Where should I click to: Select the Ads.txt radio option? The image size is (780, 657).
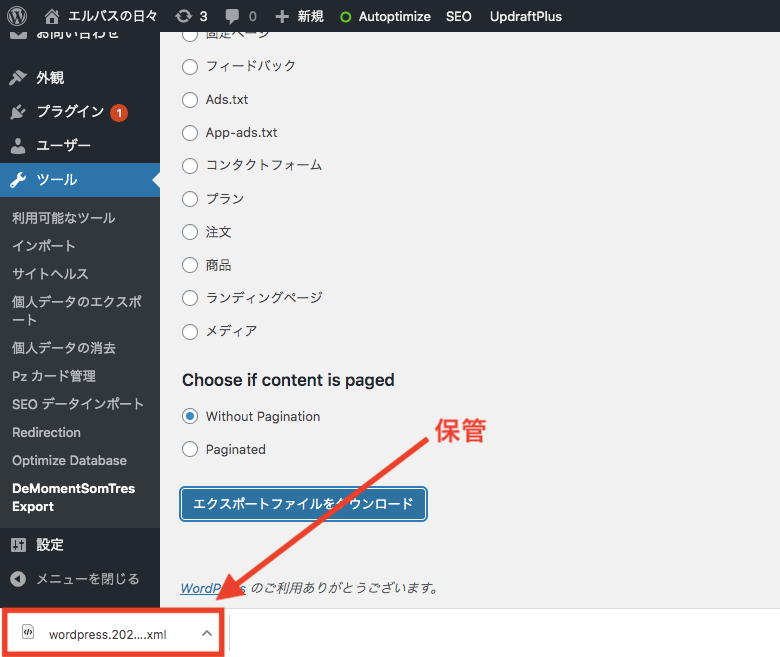pyautogui.click(x=190, y=100)
